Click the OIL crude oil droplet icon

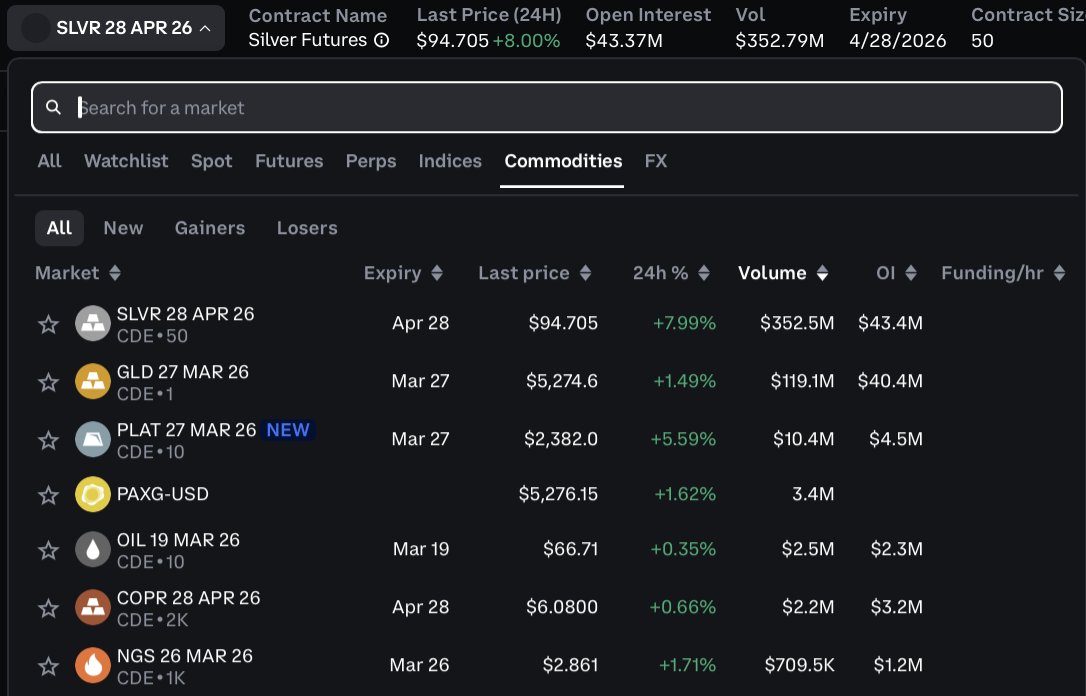click(93, 548)
